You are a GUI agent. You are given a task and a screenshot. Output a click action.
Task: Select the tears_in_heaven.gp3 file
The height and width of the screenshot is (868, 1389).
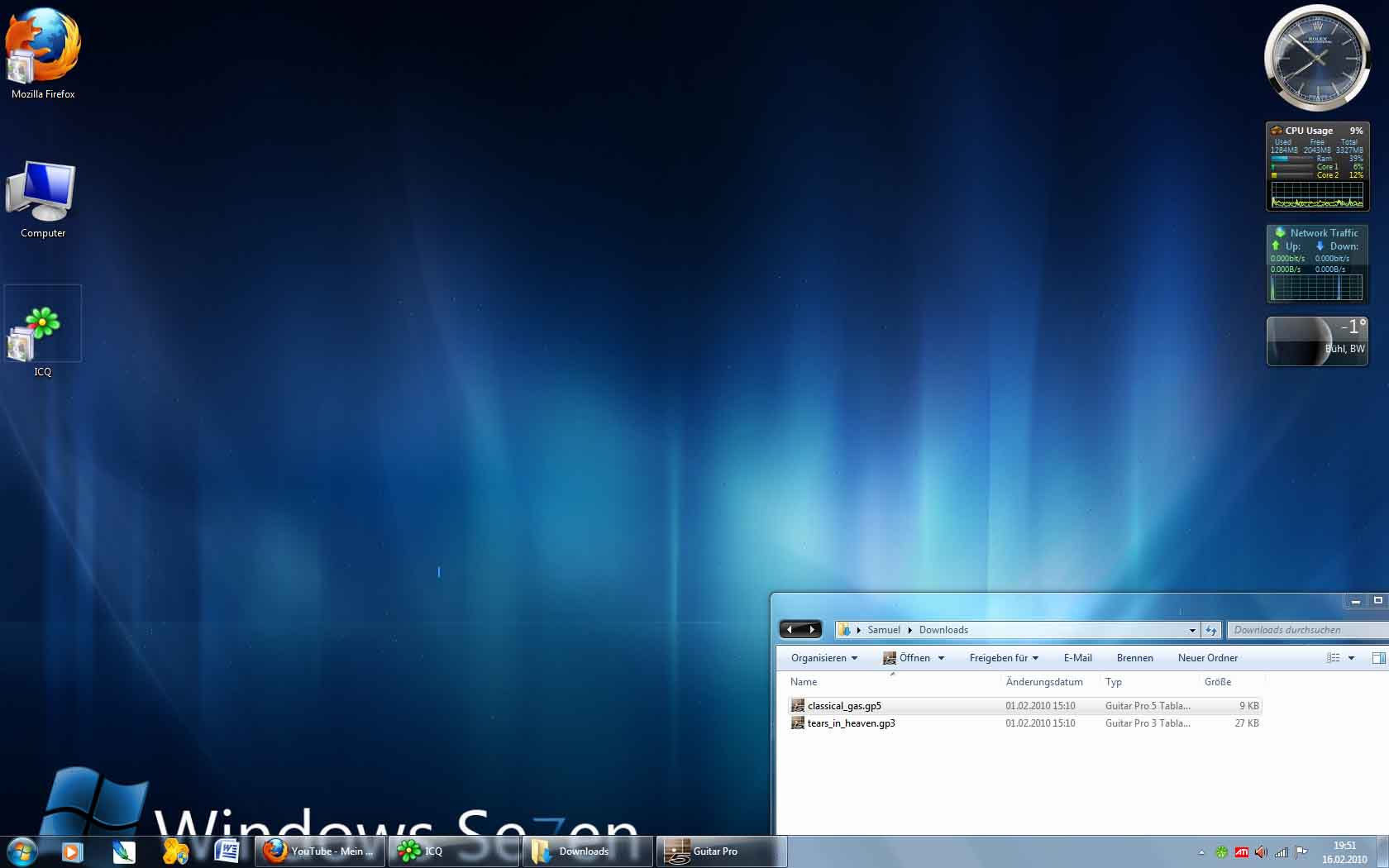tap(851, 723)
